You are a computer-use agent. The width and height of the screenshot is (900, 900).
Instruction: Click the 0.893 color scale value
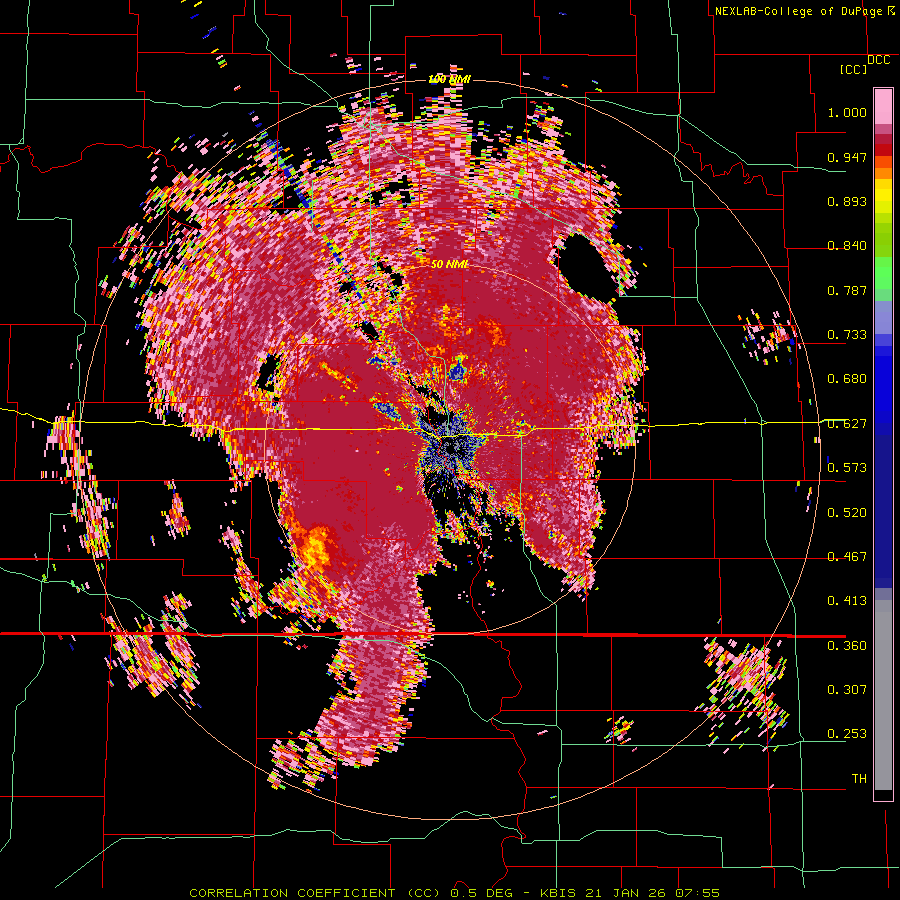847,201
